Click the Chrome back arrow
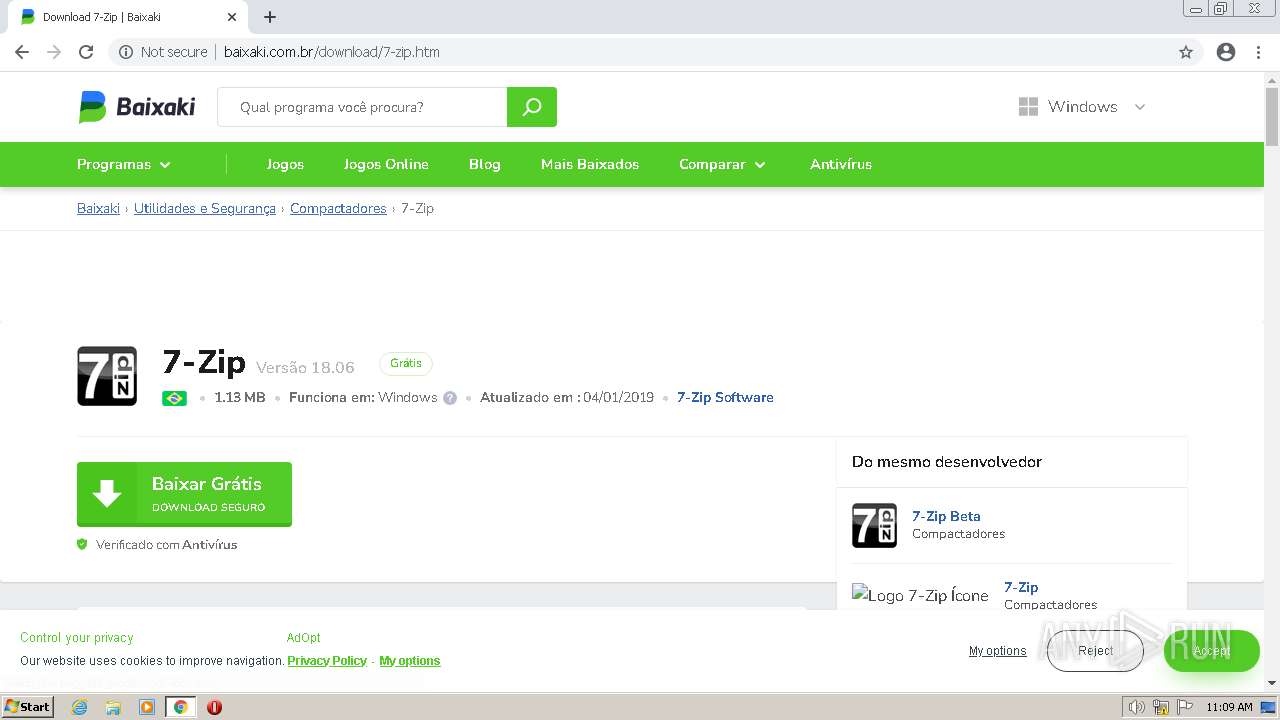This screenshot has height=720, width=1280. coord(22,52)
